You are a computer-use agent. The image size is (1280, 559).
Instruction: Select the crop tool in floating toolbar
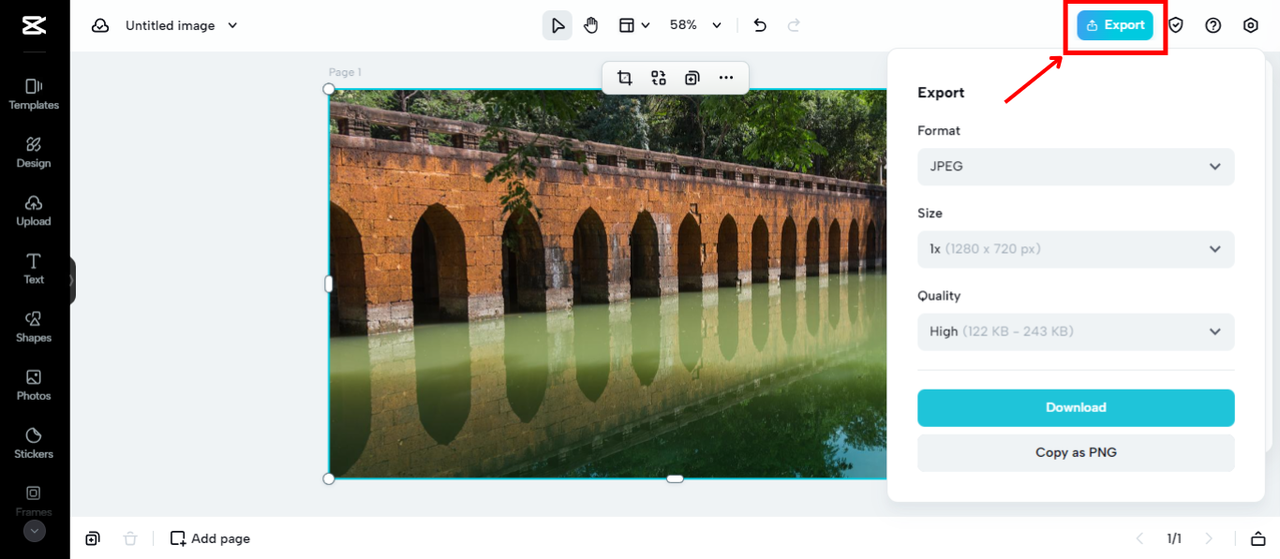click(x=625, y=78)
